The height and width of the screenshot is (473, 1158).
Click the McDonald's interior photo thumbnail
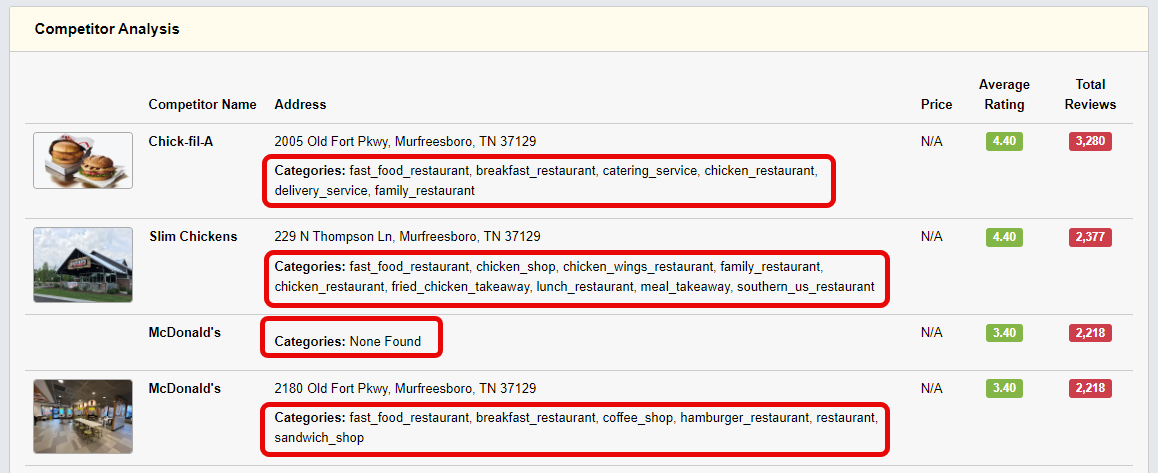83,416
